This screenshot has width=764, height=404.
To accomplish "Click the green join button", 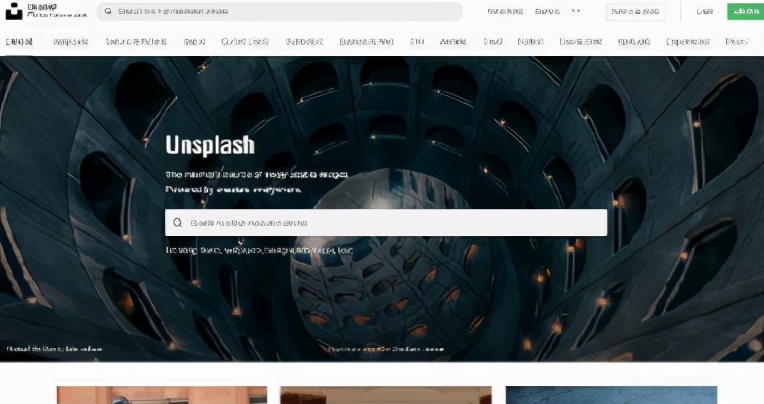I will tap(745, 11).
